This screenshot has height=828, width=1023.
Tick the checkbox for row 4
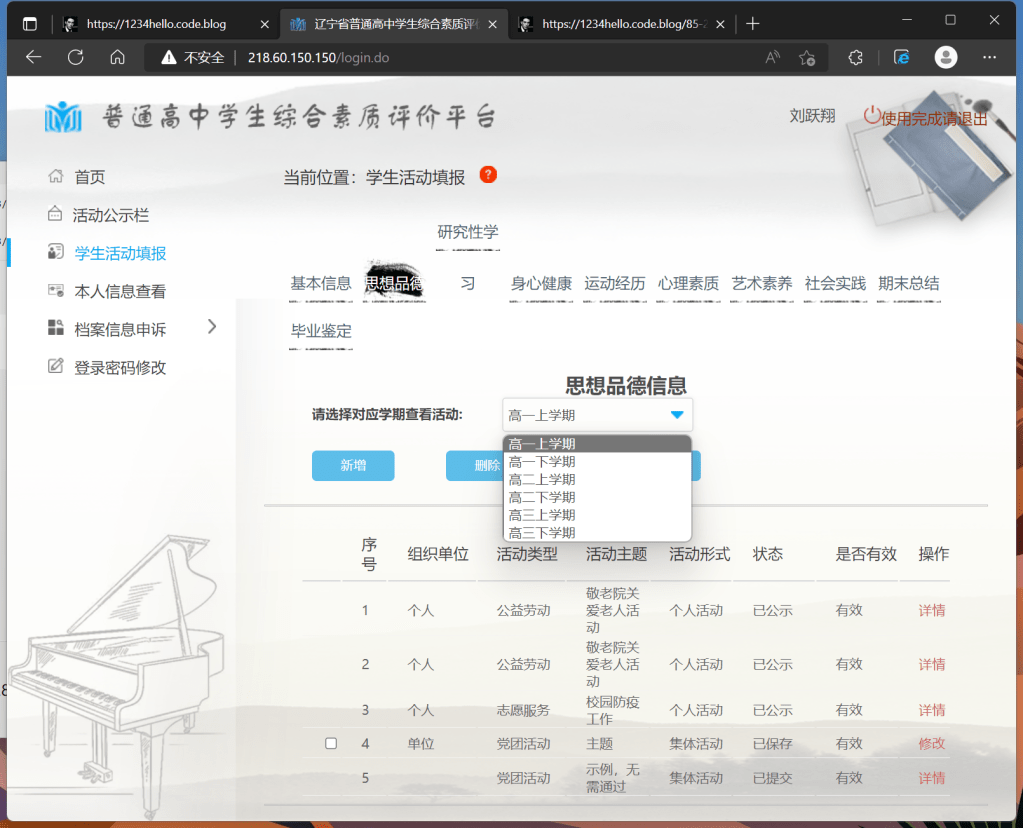(x=331, y=744)
